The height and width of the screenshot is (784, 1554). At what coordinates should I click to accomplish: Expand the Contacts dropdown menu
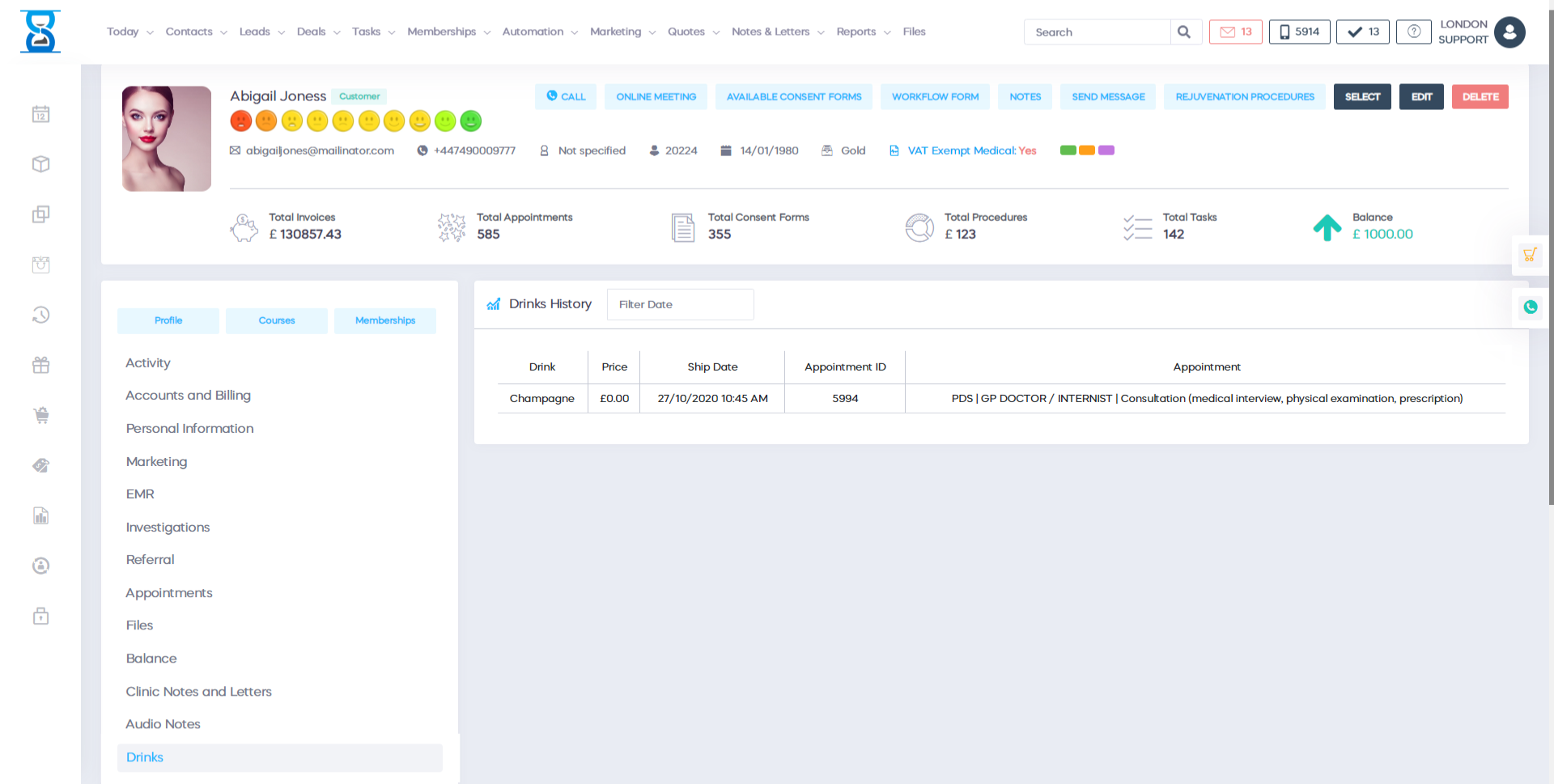pos(196,32)
